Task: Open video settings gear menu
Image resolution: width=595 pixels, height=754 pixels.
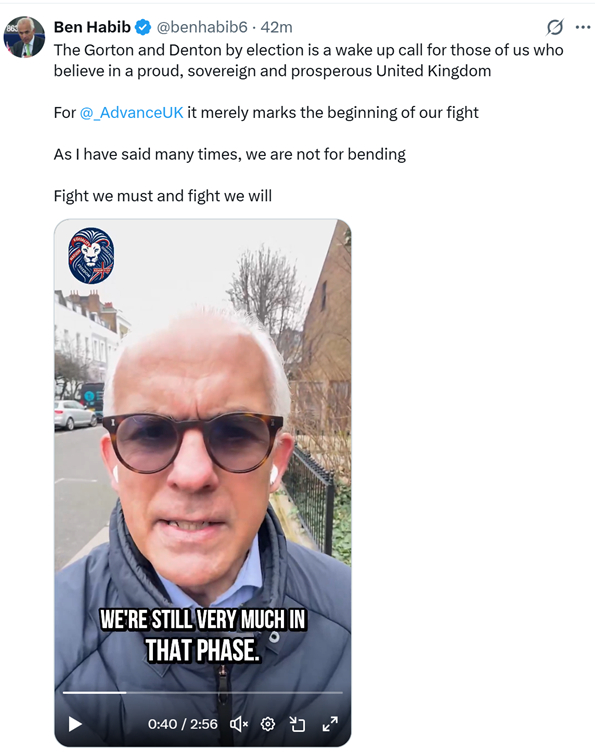Action: point(268,724)
